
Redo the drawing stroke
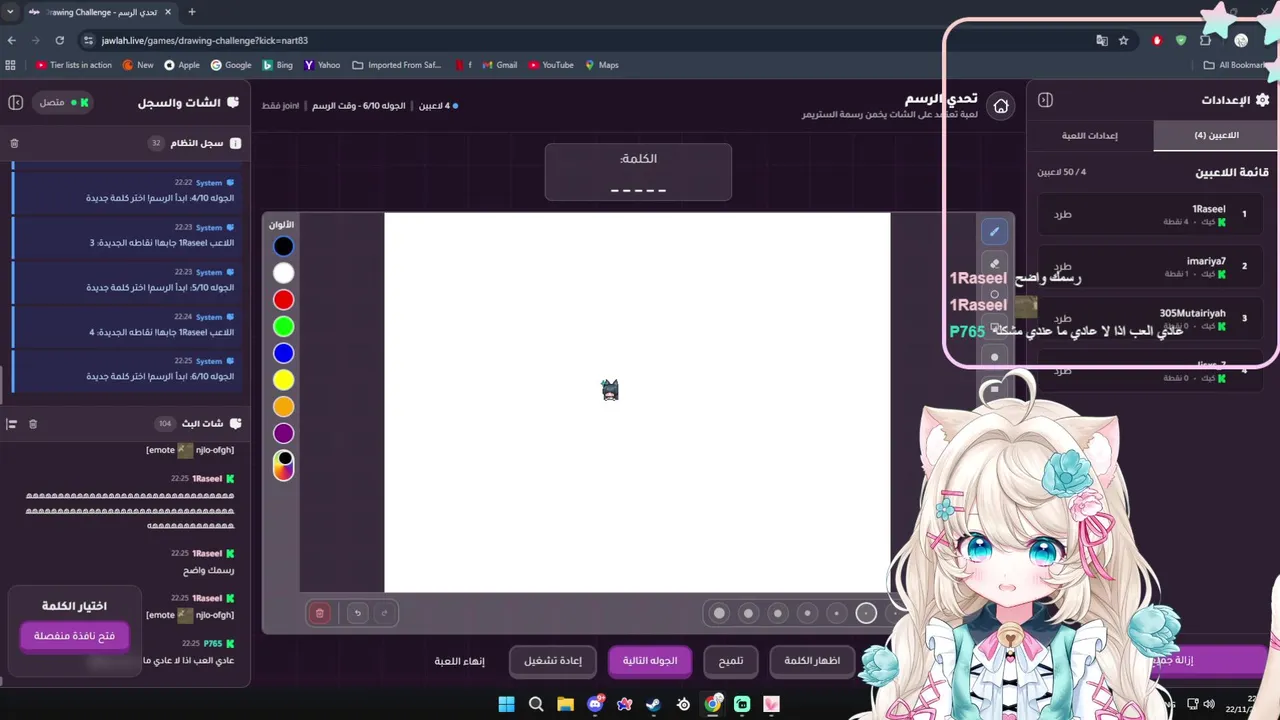point(385,613)
